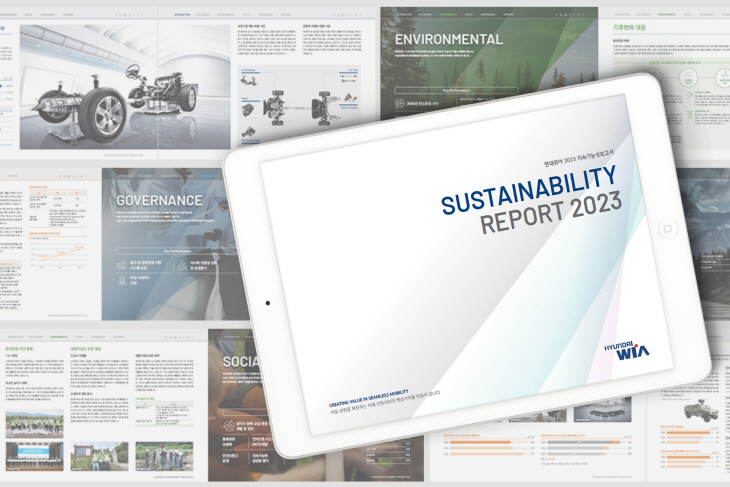Image resolution: width=730 pixels, height=487 pixels.
Task: Click the tablet's front camera dot
Action: (268, 303)
